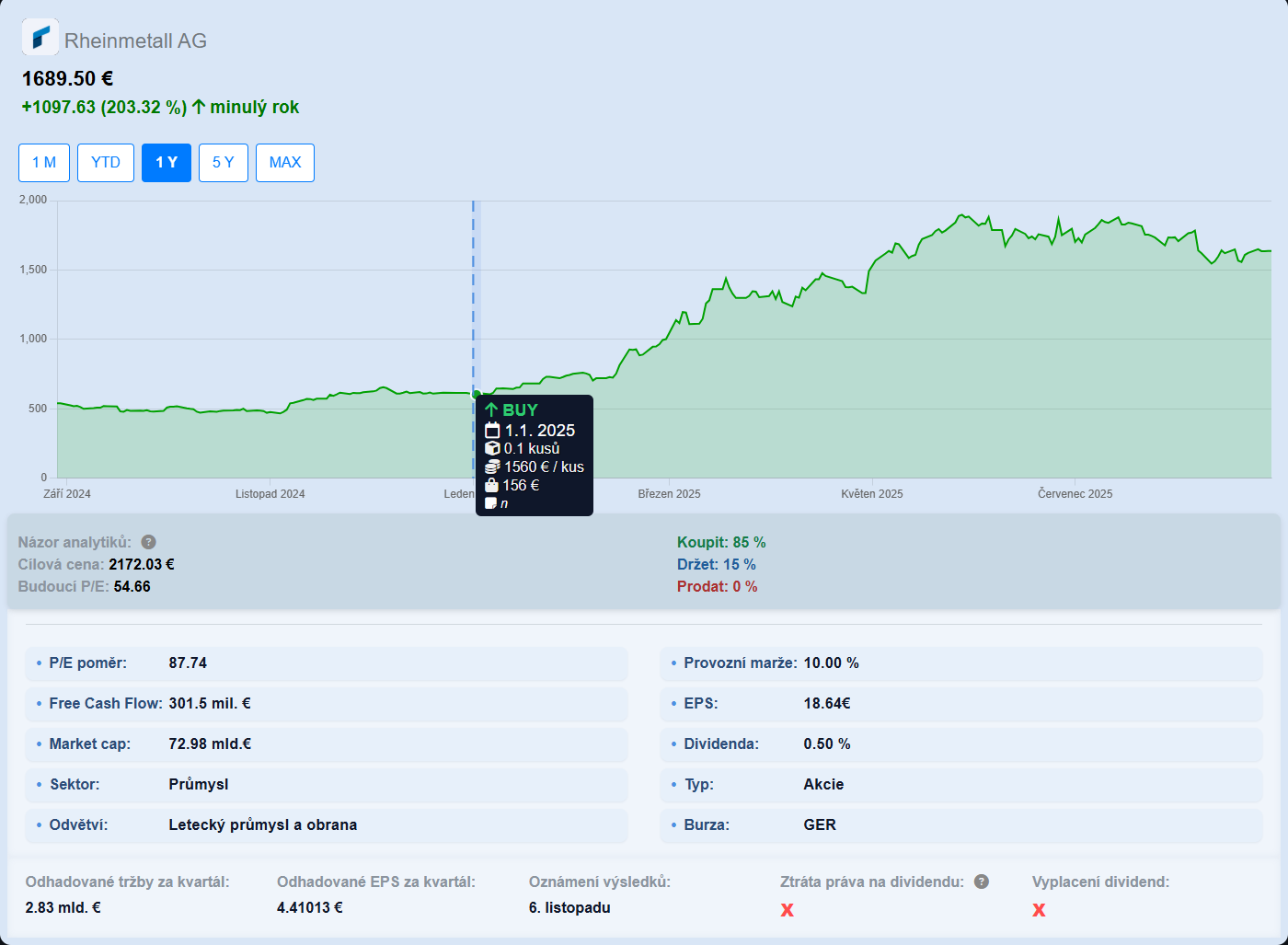Click the green up arrow beside minulý rok
Viewport: 1288px width, 945px height.
[199, 107]
